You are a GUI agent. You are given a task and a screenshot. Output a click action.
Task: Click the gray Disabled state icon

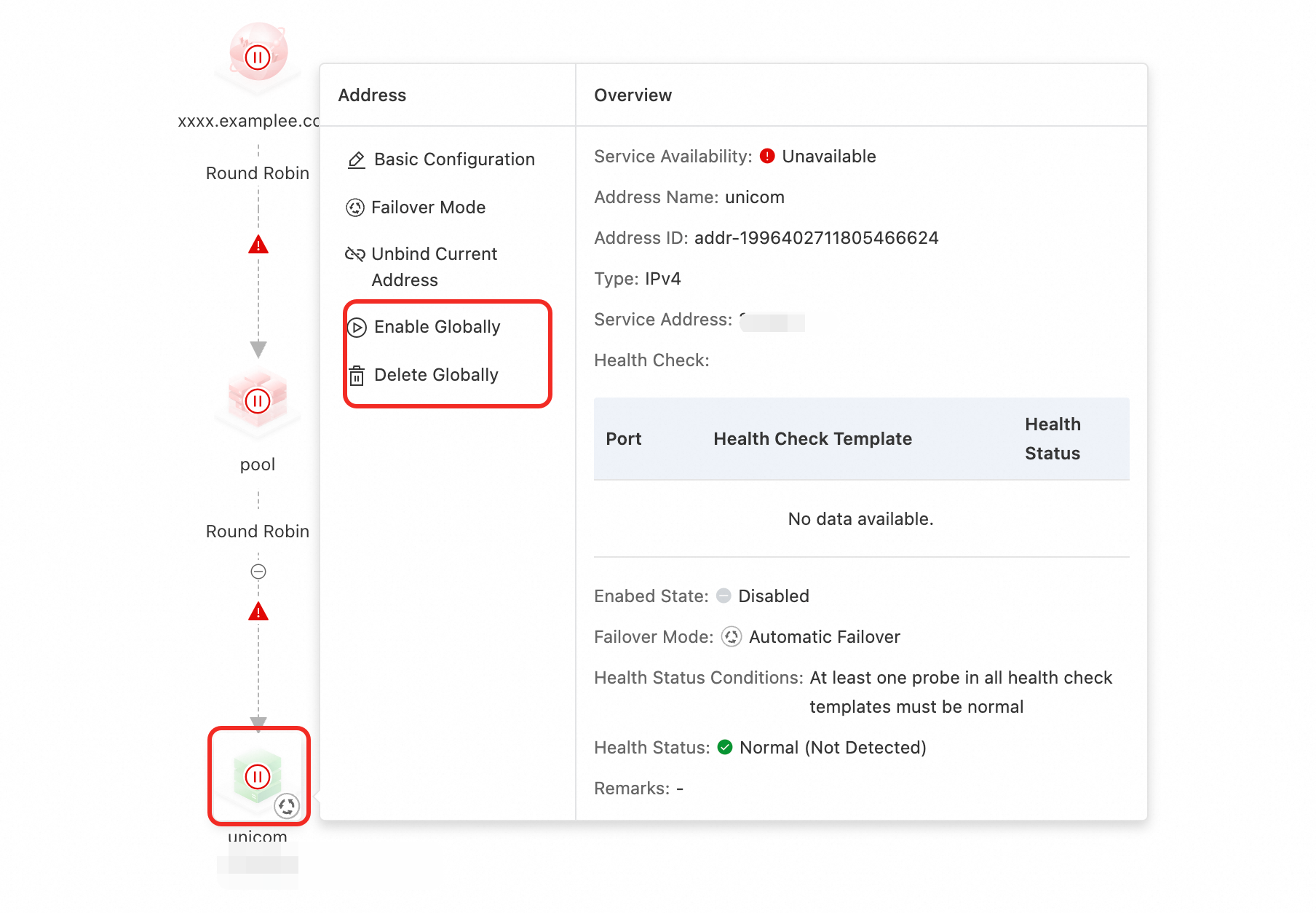(724, 596)
